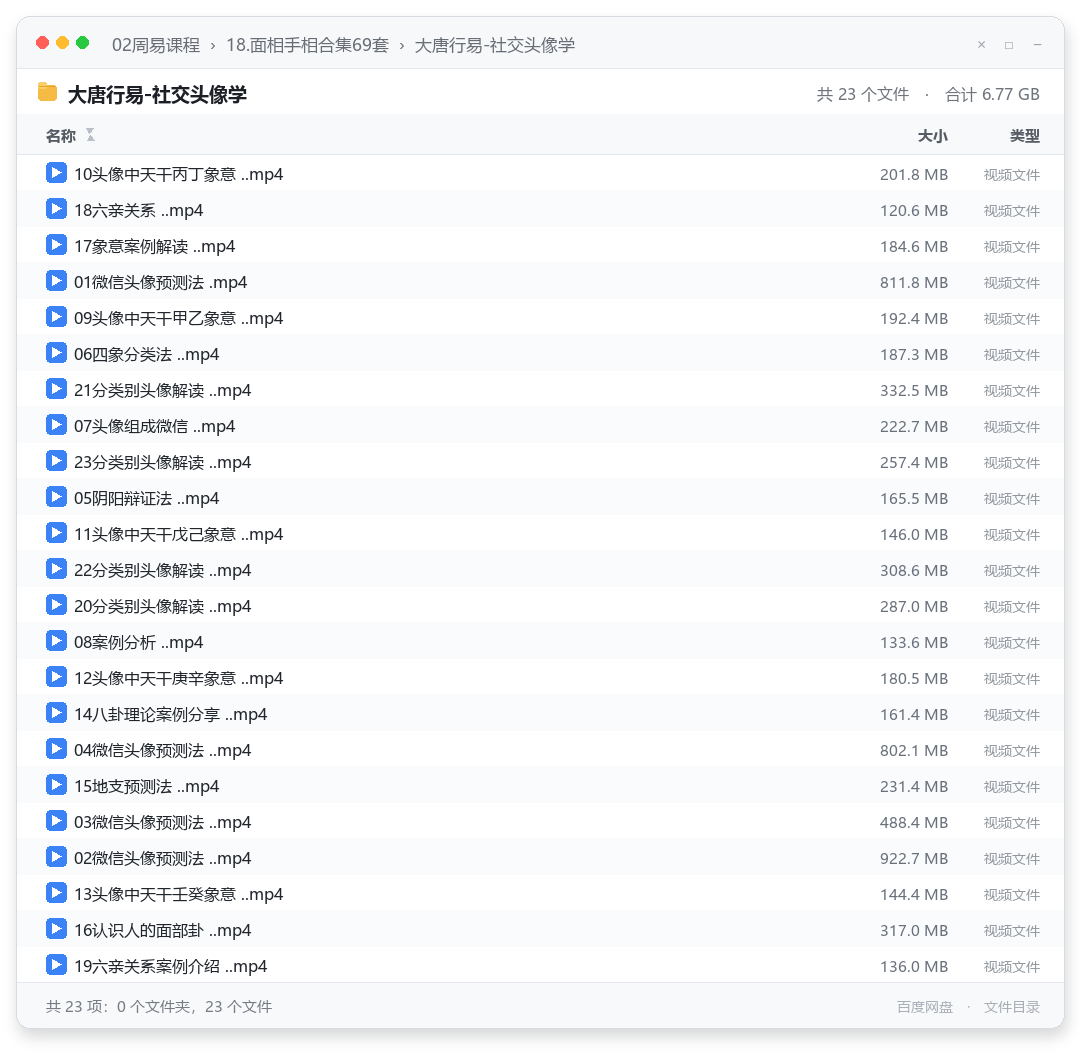1080x1052 pixels.
Task: Sort the list by the 大小 column
Action: (933, 136)
